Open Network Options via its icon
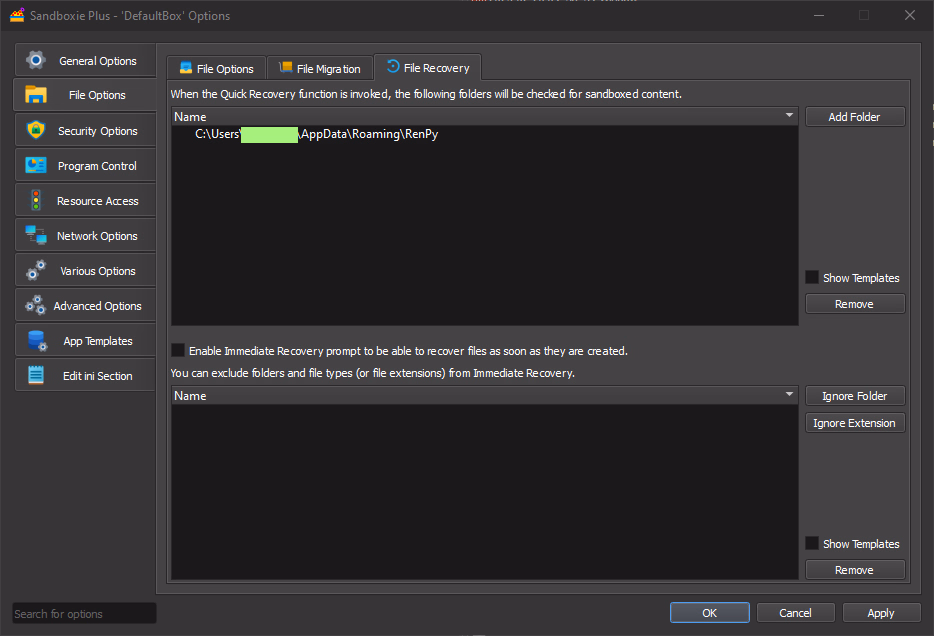934x636 pixels. click(36, 236)
